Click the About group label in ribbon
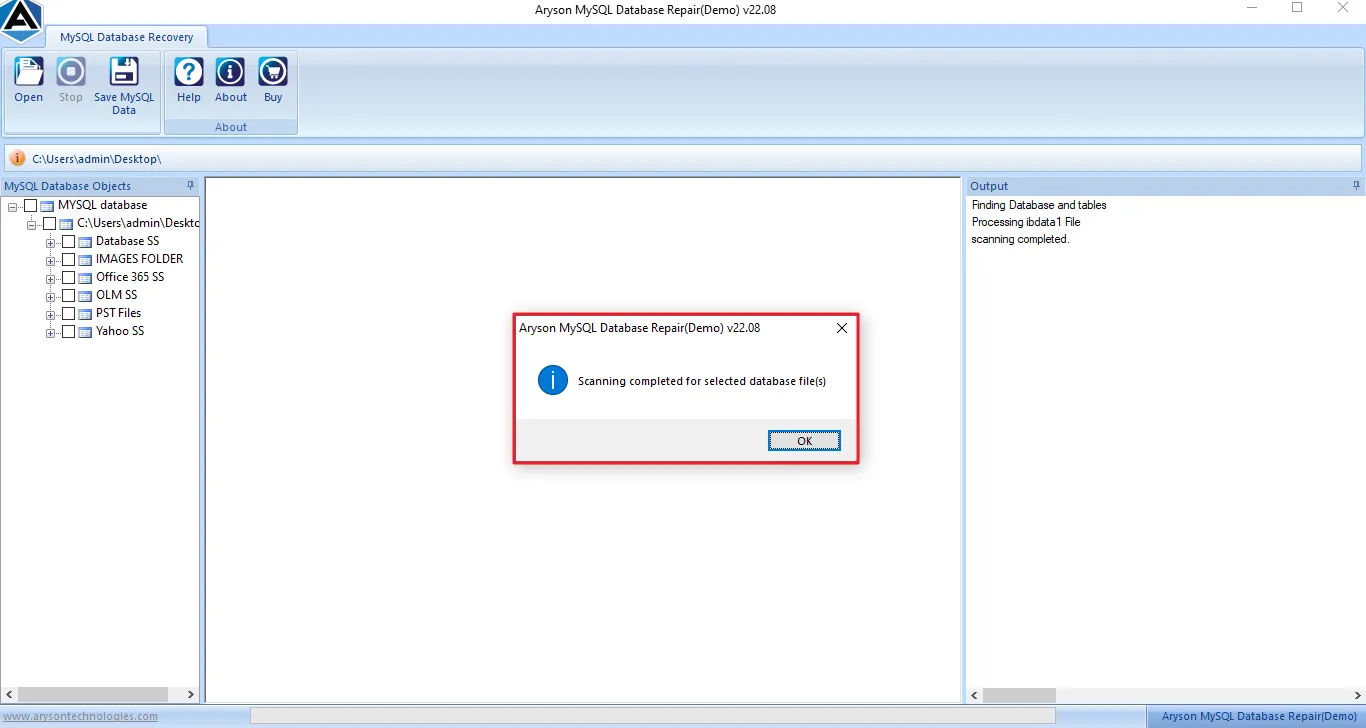Viewport: 1366px width, 728px height. click(231, 127)
